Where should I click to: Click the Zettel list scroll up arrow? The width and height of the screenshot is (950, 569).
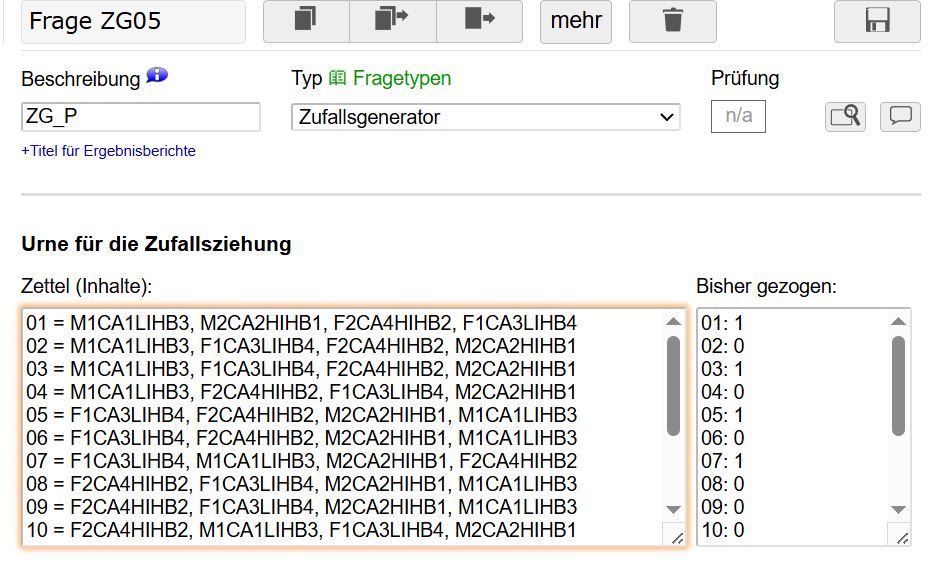coord(673,322)
